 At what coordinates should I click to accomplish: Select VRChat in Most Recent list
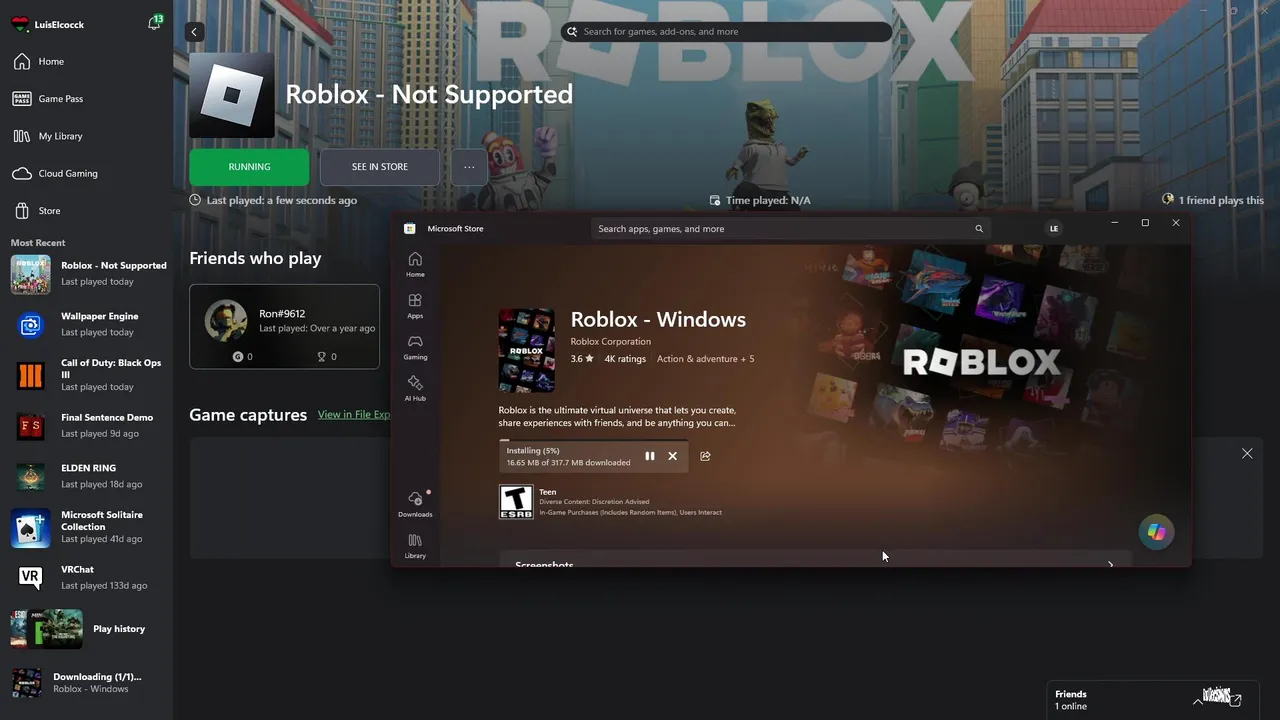86,577
